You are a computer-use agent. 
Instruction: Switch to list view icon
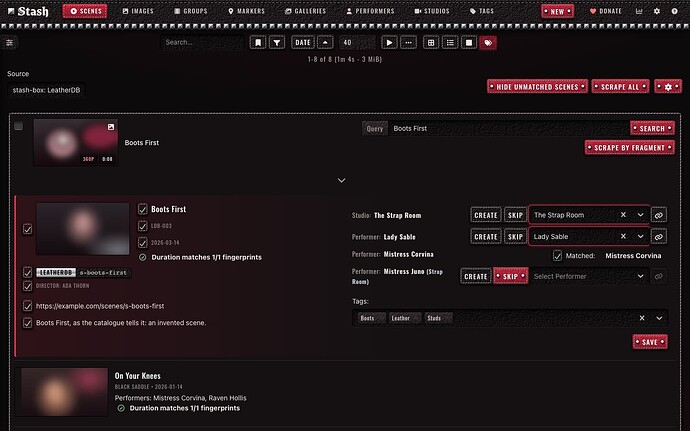click(x=450, y=43)
